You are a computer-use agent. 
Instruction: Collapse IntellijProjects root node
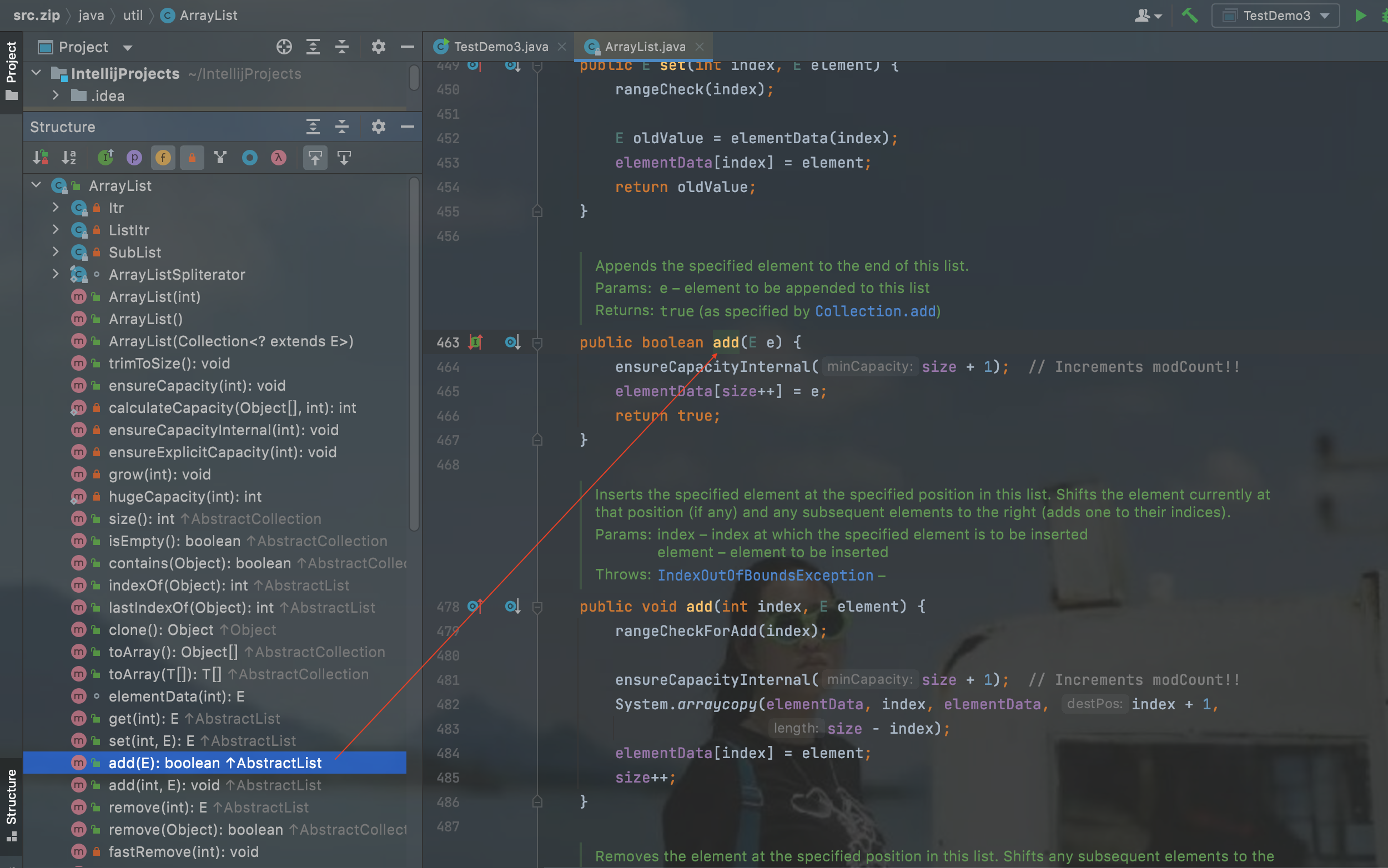(x=36, y=73)
